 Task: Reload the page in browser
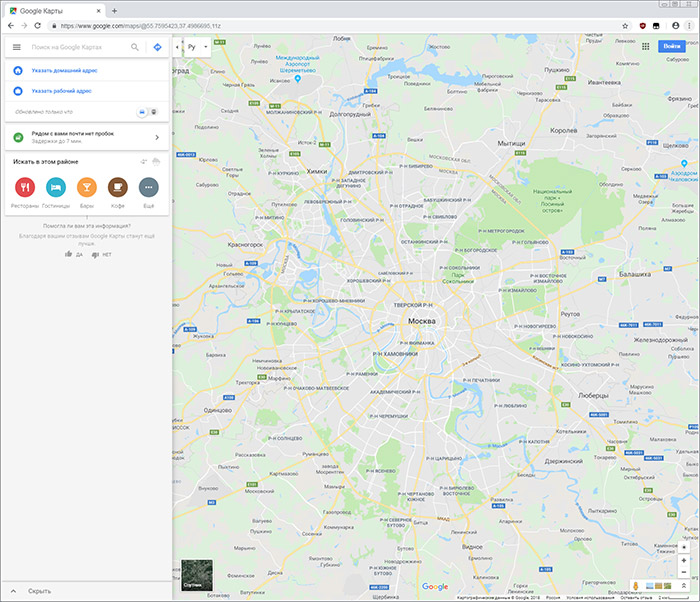[x=38, y=25]
